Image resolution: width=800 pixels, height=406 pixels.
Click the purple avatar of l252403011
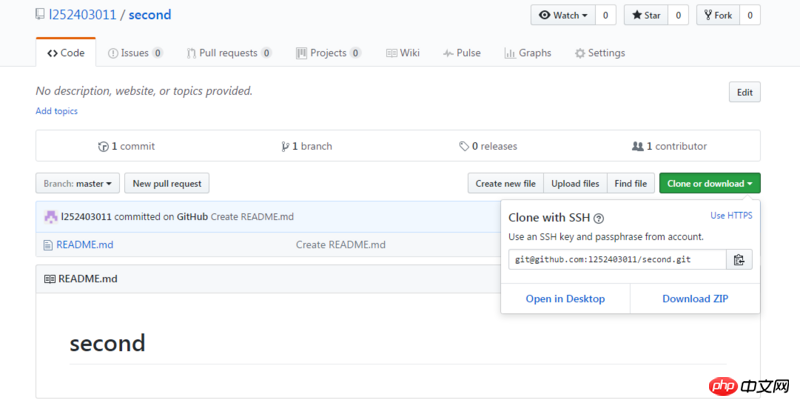51,217
